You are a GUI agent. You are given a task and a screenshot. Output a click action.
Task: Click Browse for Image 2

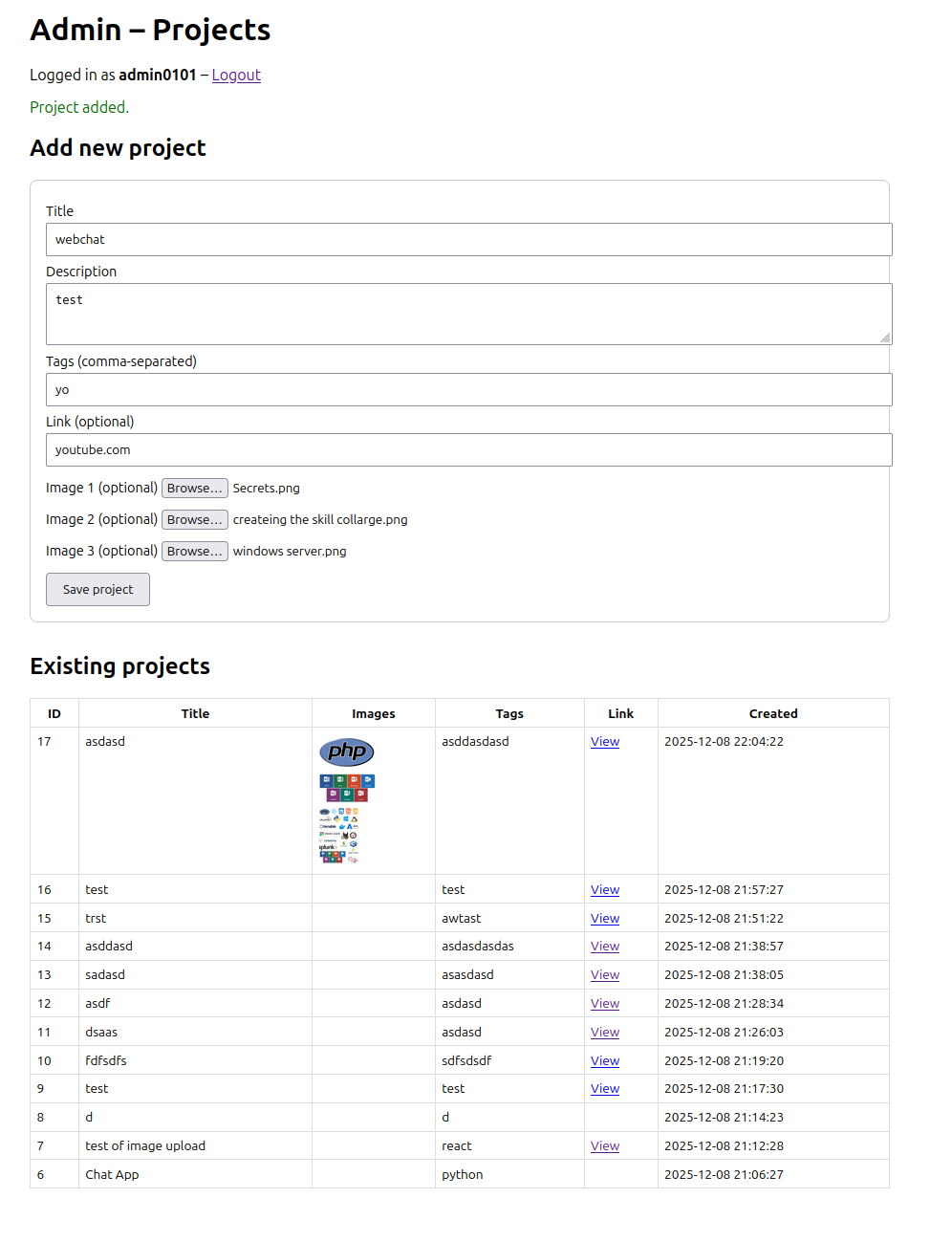point(194,519)
